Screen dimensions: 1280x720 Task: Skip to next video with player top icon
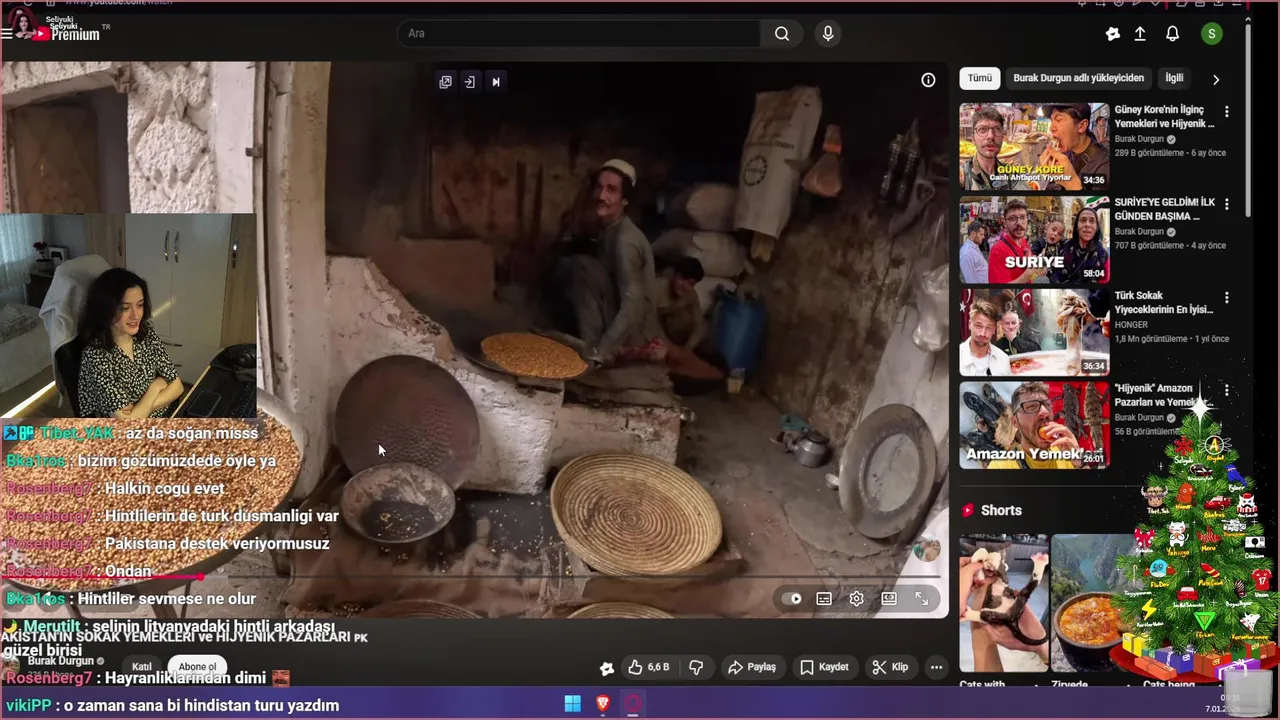[x=495, y=82]
